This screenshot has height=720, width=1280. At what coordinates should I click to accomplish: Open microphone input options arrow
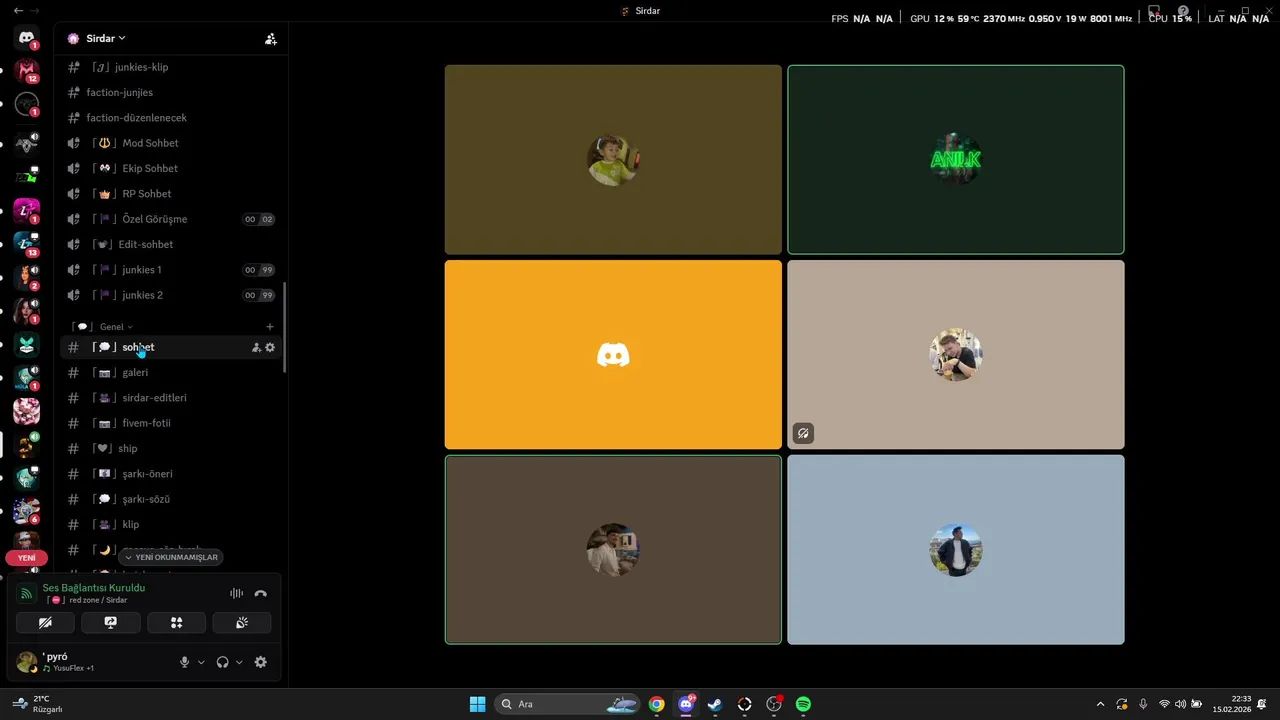coord(201,662)
